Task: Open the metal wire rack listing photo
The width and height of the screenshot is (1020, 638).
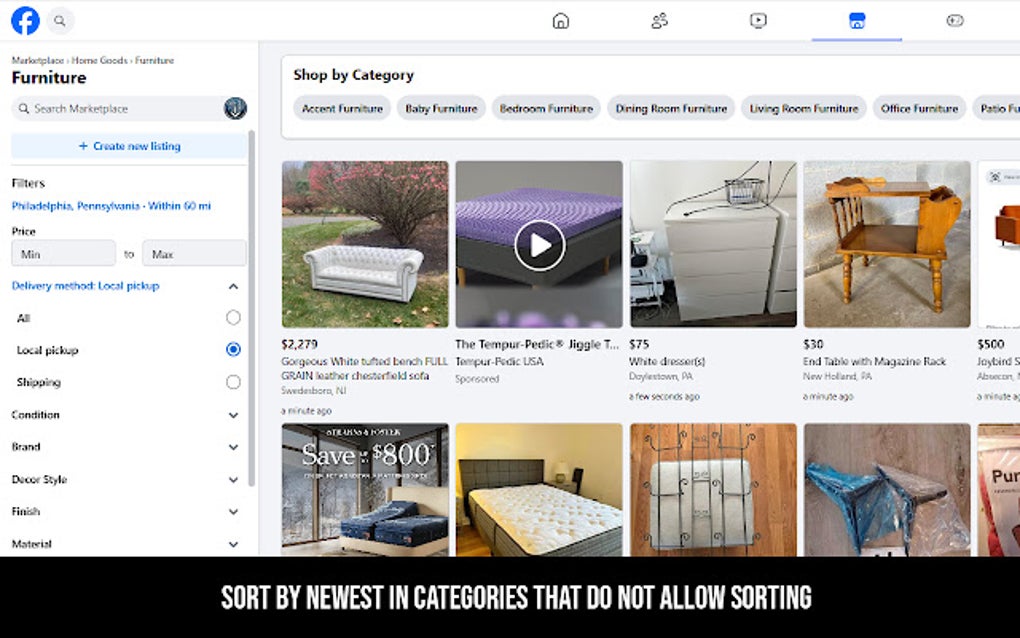Action: [x=713, y=490]
